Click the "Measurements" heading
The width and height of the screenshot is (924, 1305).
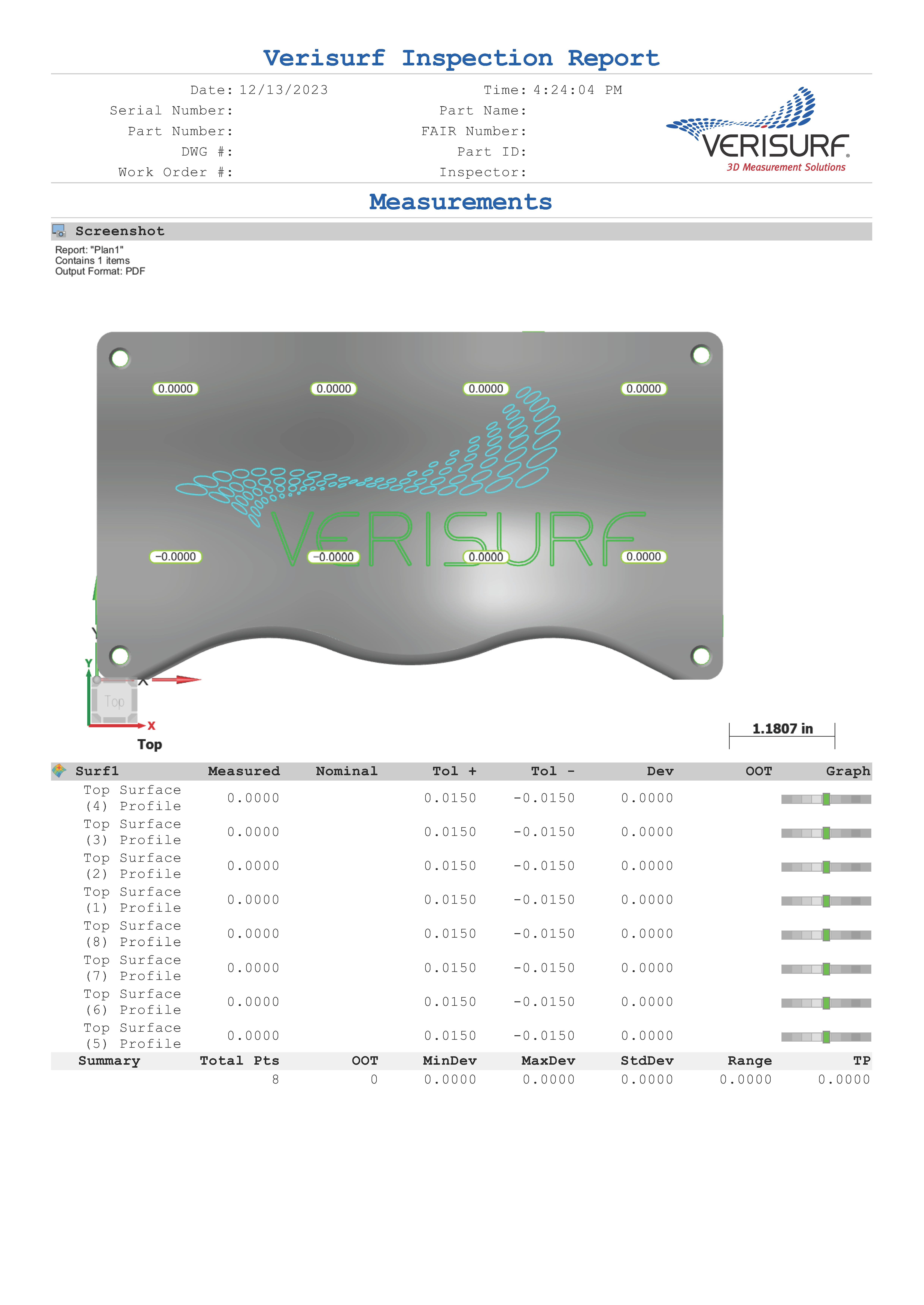[461, 202]
